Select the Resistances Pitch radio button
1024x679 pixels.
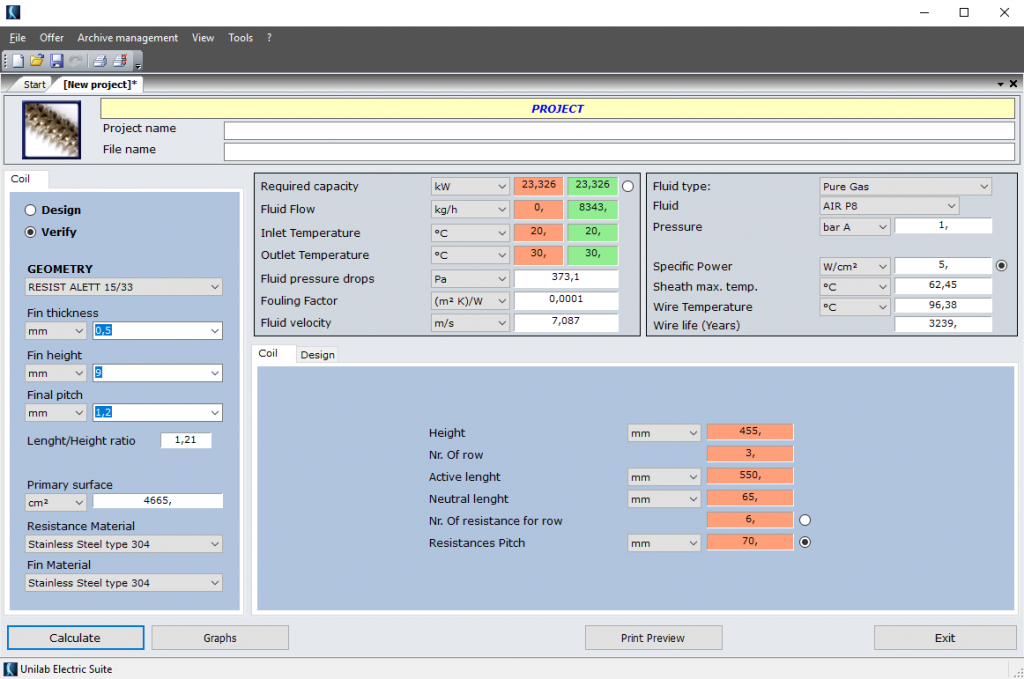[804, 541]
